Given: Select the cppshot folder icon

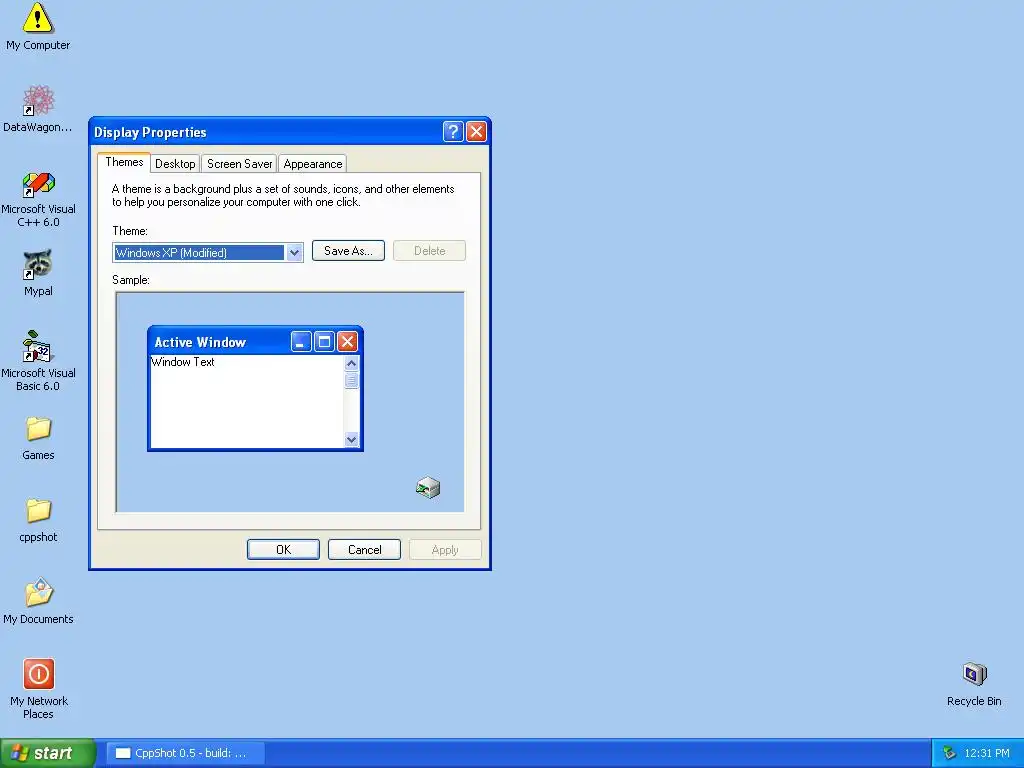Looking at the screenshot, I should click(38, 520).
